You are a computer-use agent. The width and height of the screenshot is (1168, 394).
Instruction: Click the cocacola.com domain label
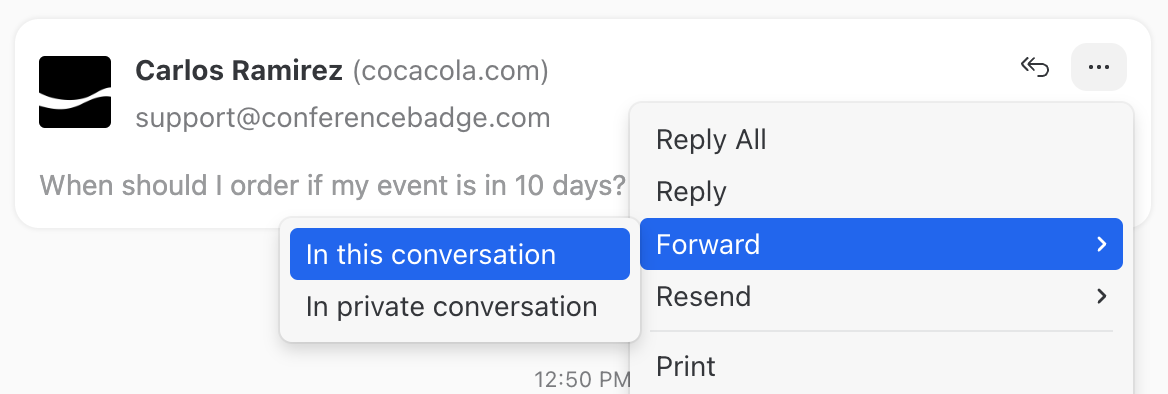[x=451, y=72]
